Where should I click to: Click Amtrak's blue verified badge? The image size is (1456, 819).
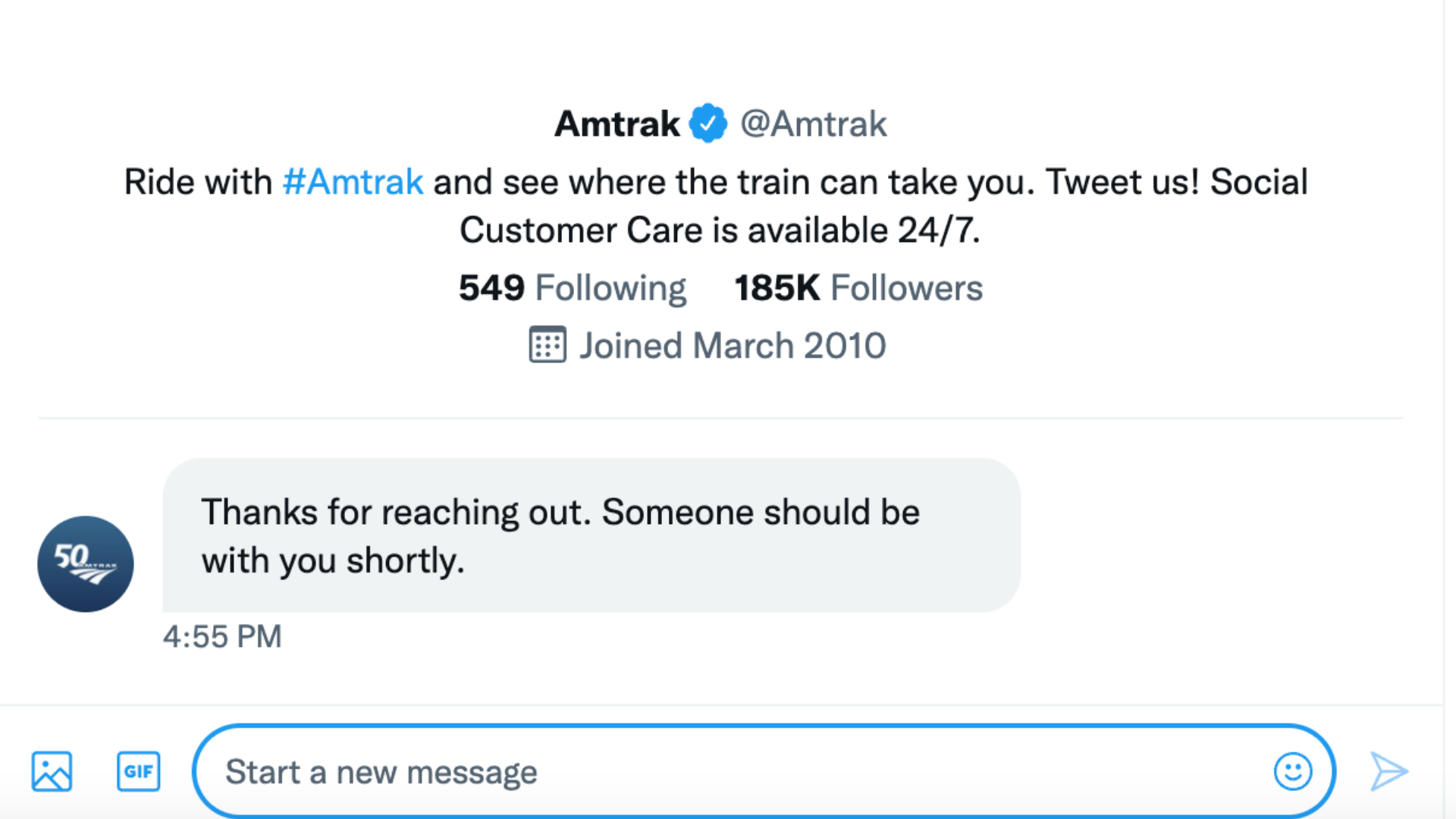[708, 123]
